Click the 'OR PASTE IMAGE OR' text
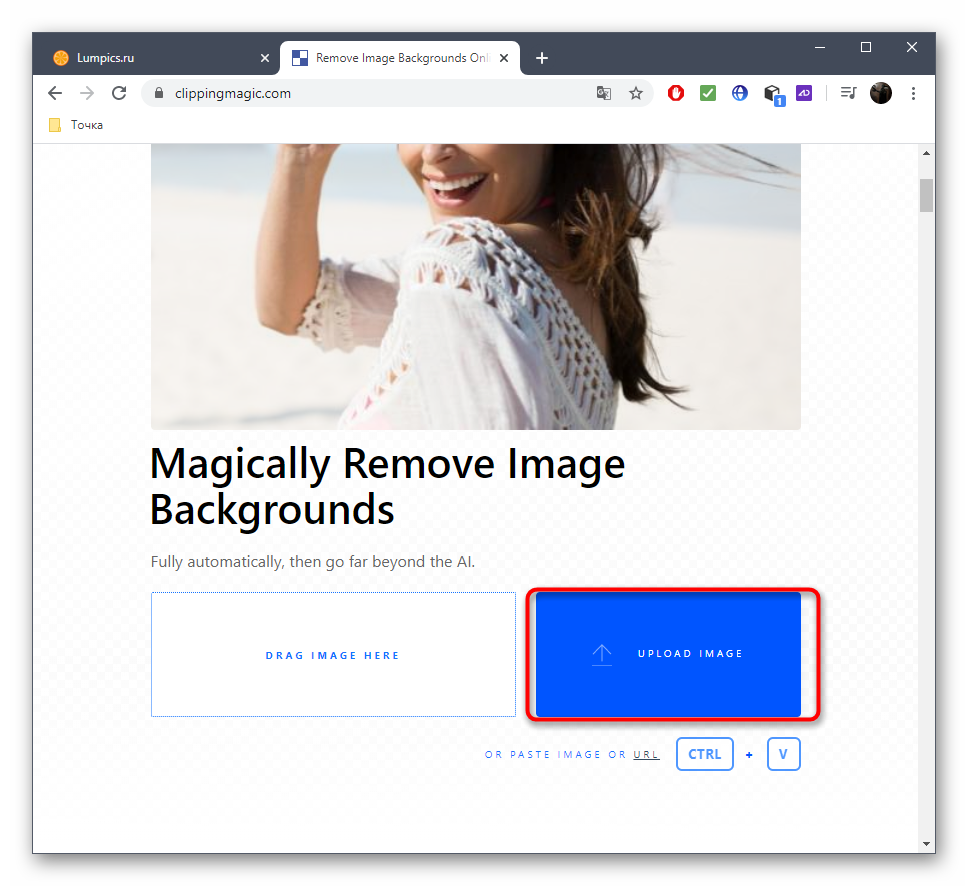 (555, 754)
